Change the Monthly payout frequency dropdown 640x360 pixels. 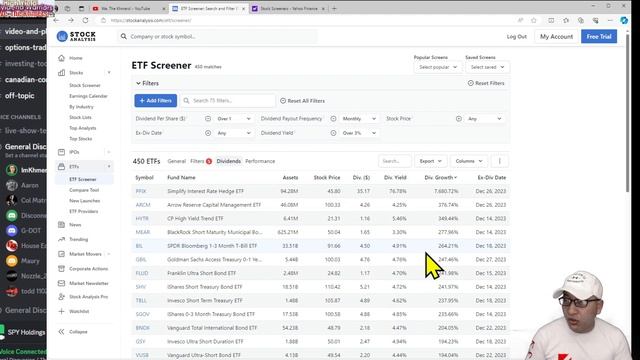tap(359, 119)
